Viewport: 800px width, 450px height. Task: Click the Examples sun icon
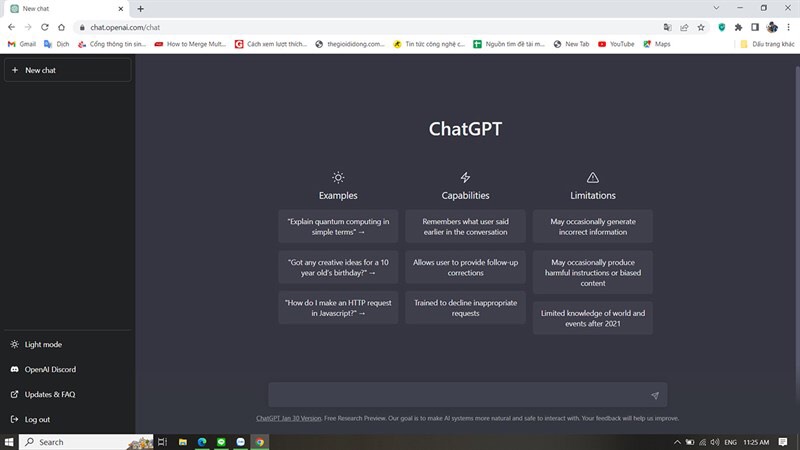tap(338, 177)
